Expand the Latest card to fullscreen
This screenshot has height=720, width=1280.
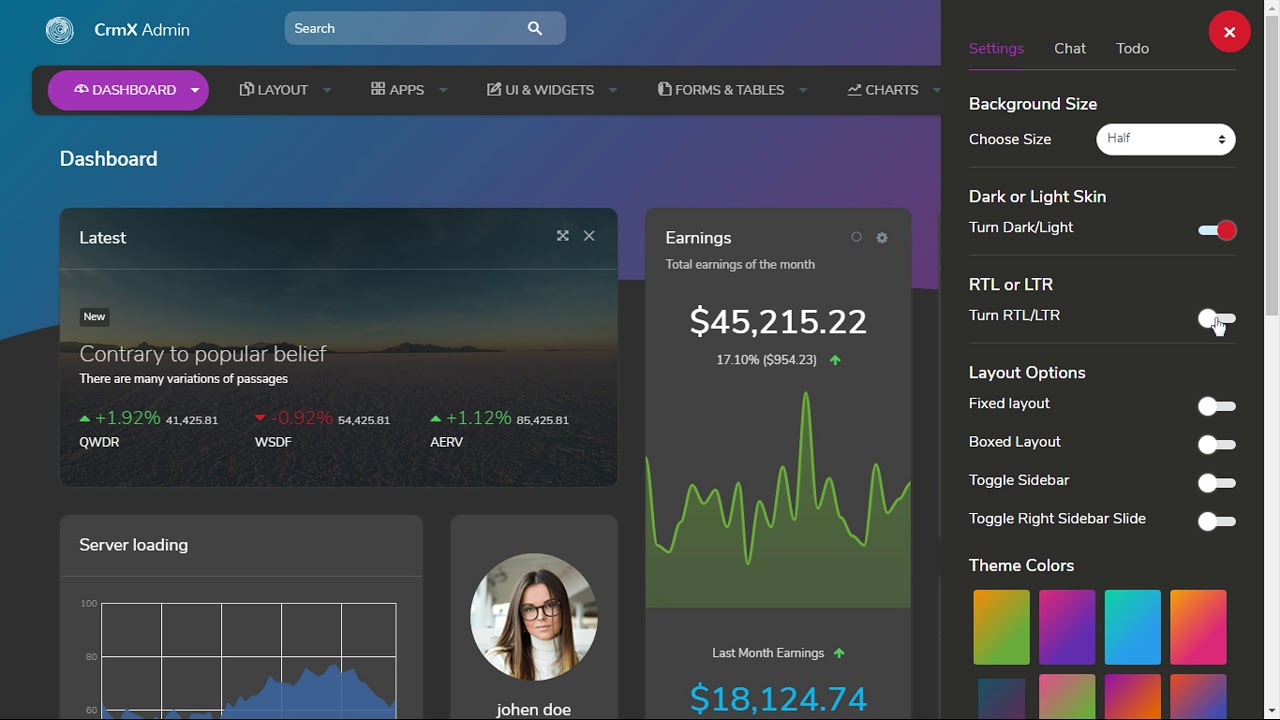(563, 236)
